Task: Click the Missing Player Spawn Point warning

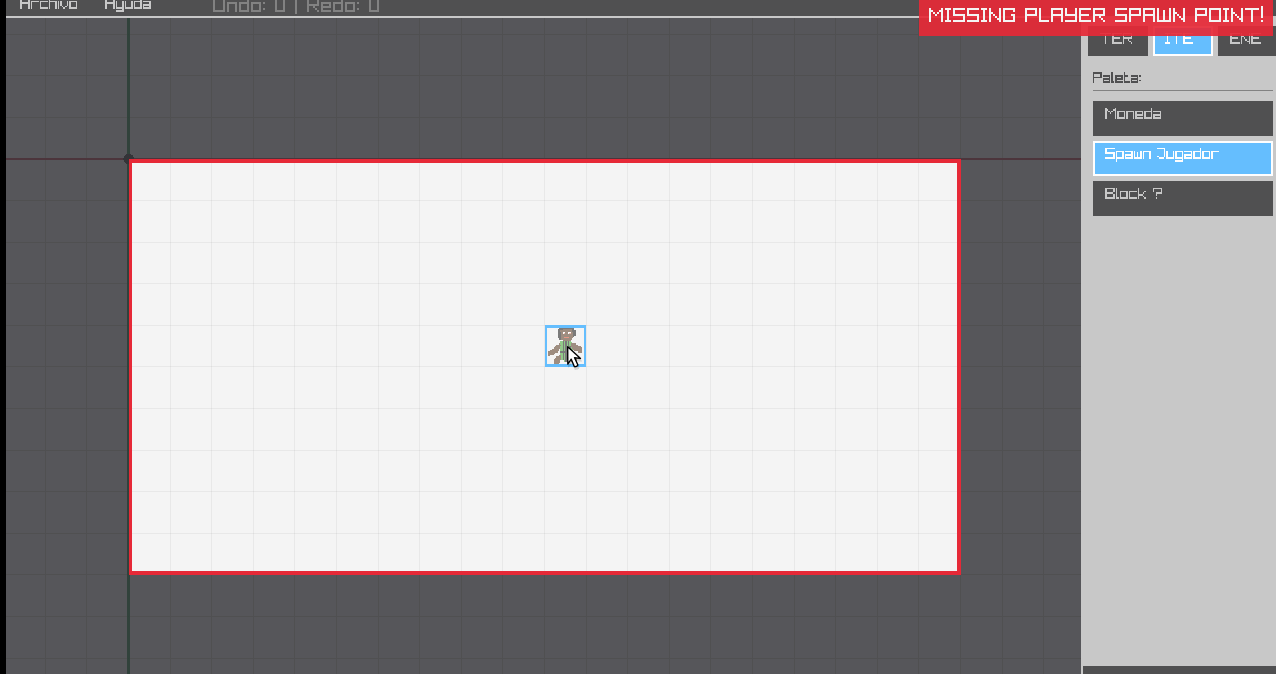Action: [x=1096, y=16]
